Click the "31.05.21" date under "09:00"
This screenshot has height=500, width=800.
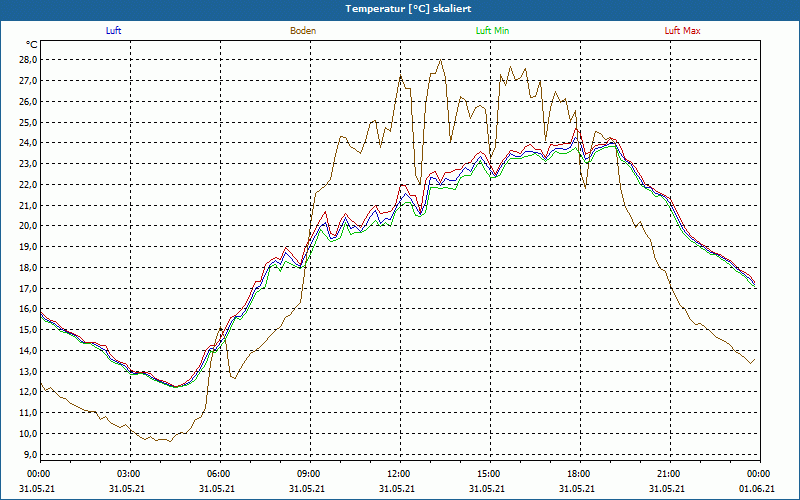click(307, 488)
